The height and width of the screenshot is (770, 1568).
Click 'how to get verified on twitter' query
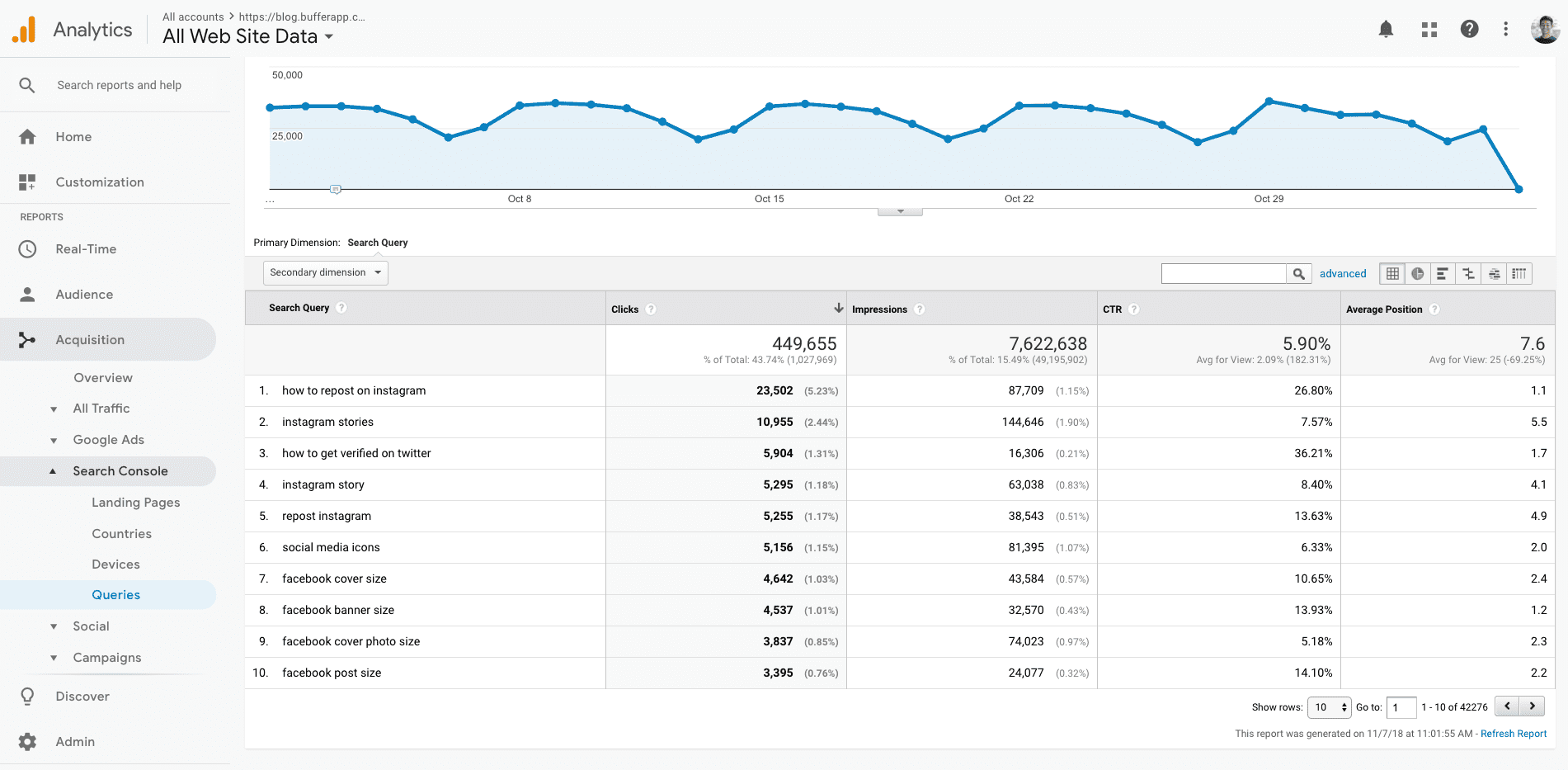point(356,454)
